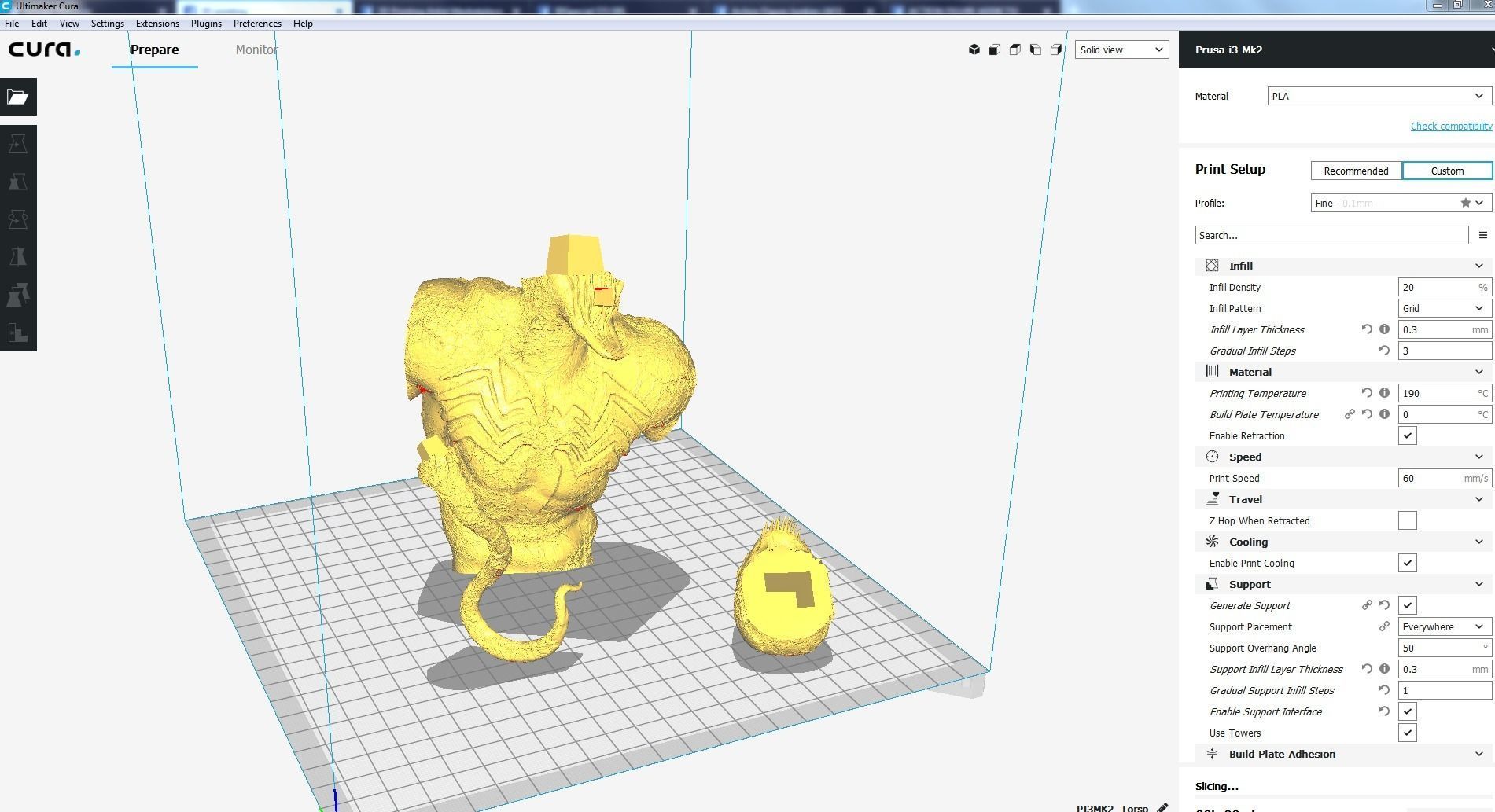Click the Infill Density value field
This screenshot has width=1495, height=812.
point(1445,287)
